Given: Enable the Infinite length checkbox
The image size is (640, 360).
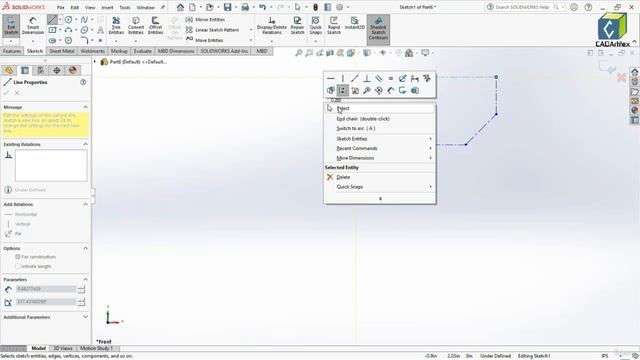Looking at the screenshot, I should point(18,266).
